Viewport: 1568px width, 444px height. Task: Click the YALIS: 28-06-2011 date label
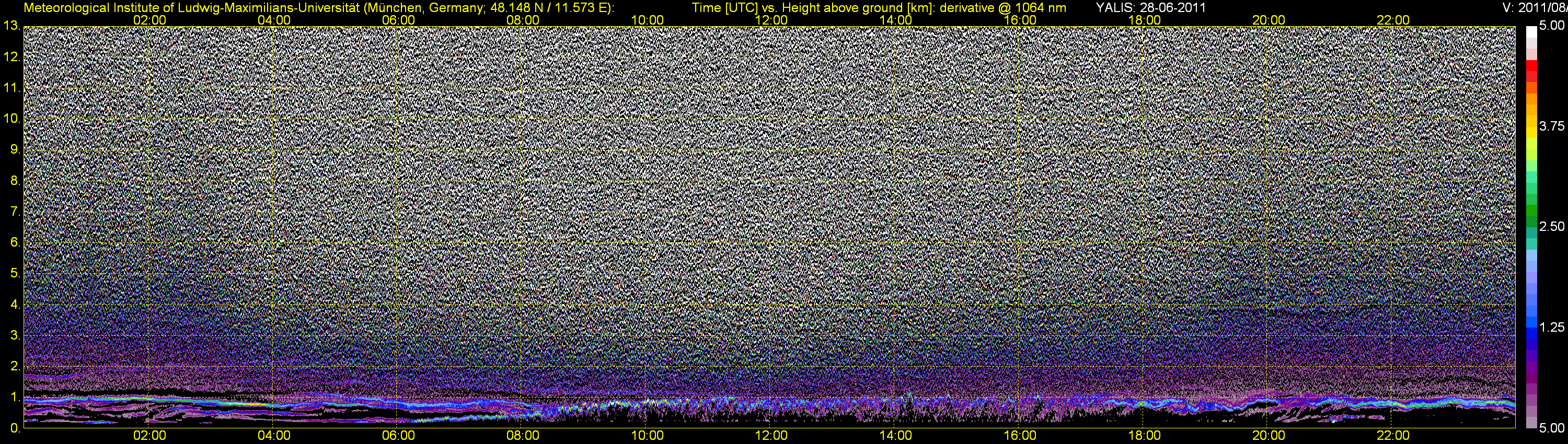1150,8
